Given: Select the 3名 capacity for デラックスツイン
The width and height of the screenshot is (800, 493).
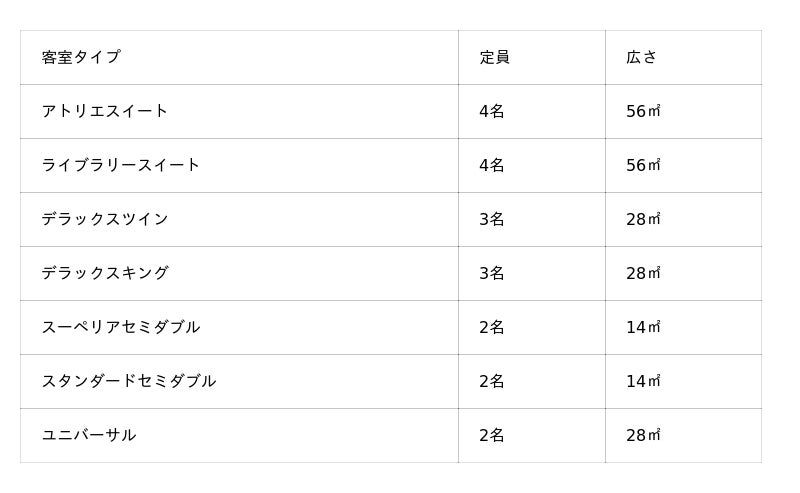Looking at the screenshot, I should coord(491,219).
